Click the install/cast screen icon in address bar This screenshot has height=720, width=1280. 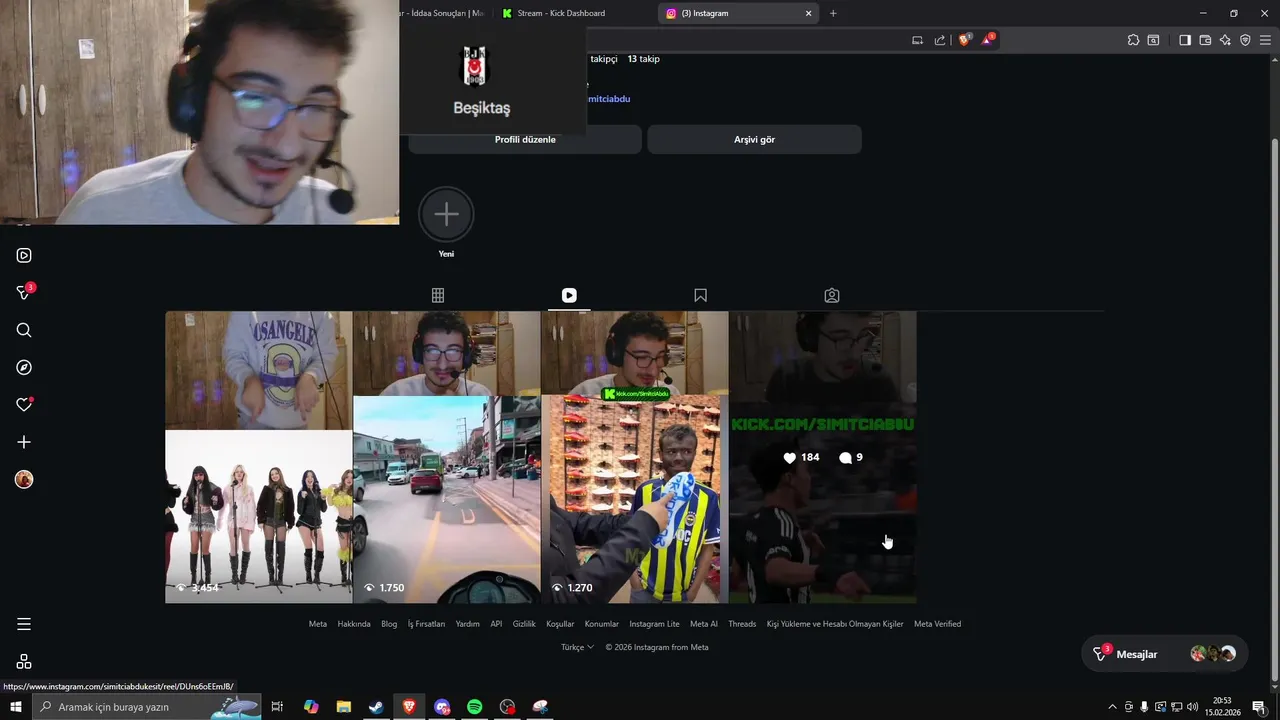pos(917,40)
